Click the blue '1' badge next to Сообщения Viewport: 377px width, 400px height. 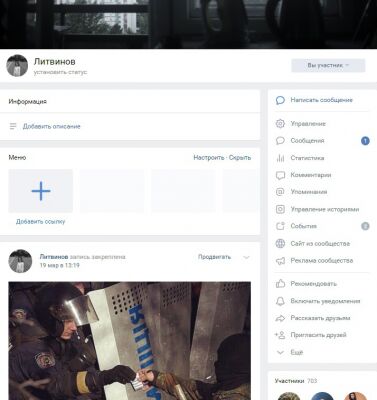[365, 141]
